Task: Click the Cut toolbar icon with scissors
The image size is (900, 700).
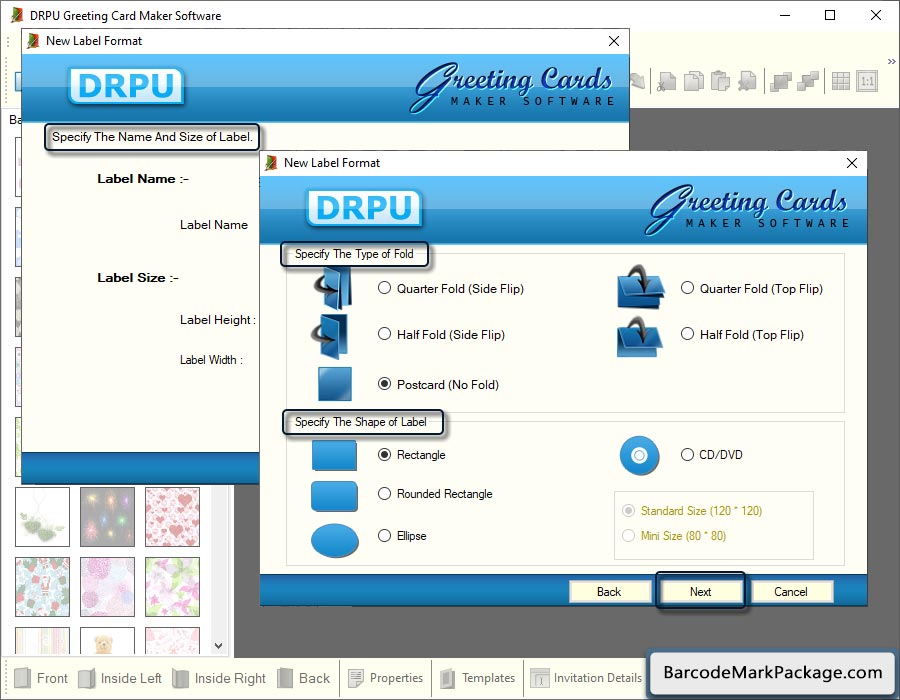Action: (666, 81)
